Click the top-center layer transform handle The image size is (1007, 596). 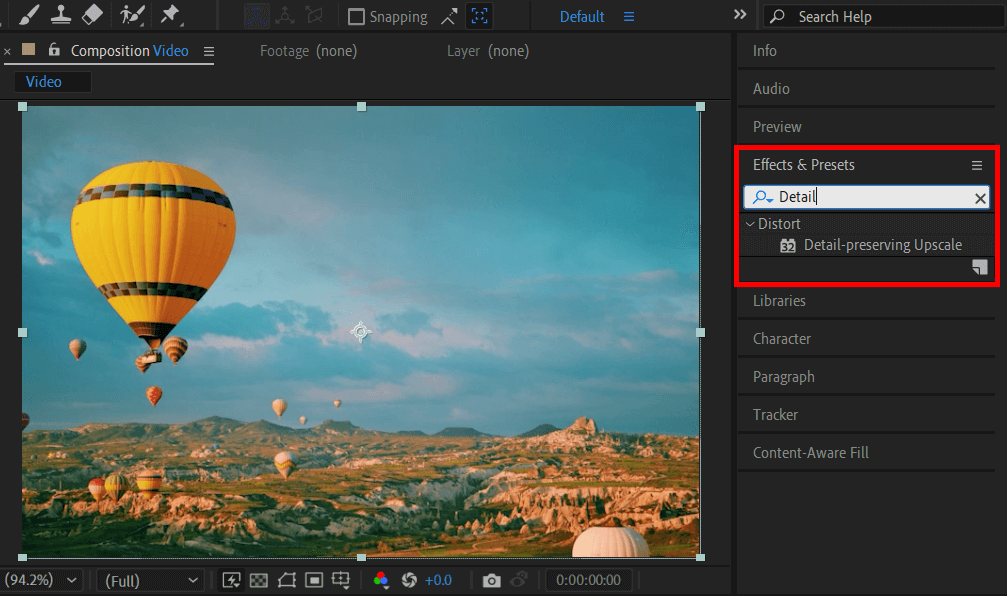362,107
